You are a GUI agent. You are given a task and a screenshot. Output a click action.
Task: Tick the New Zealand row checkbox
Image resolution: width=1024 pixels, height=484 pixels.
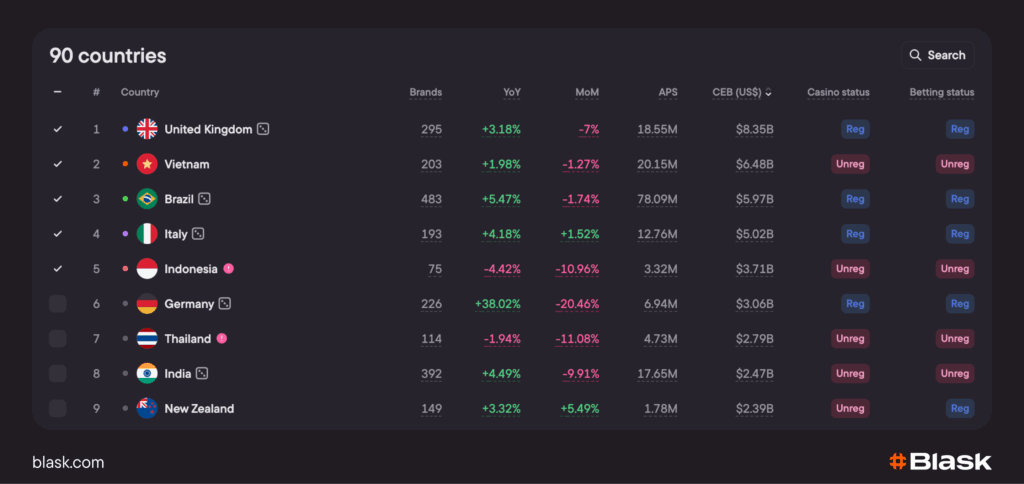[x=58, y=409]
